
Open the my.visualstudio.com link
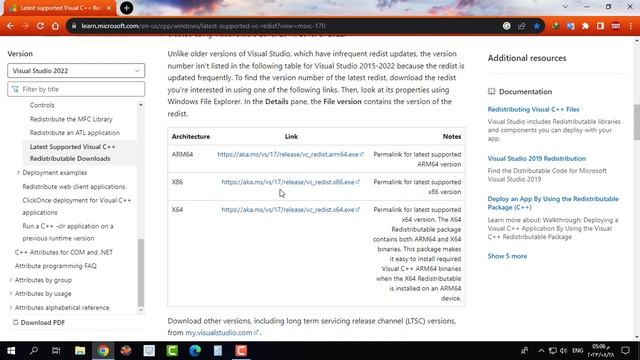tap(222, 333)
